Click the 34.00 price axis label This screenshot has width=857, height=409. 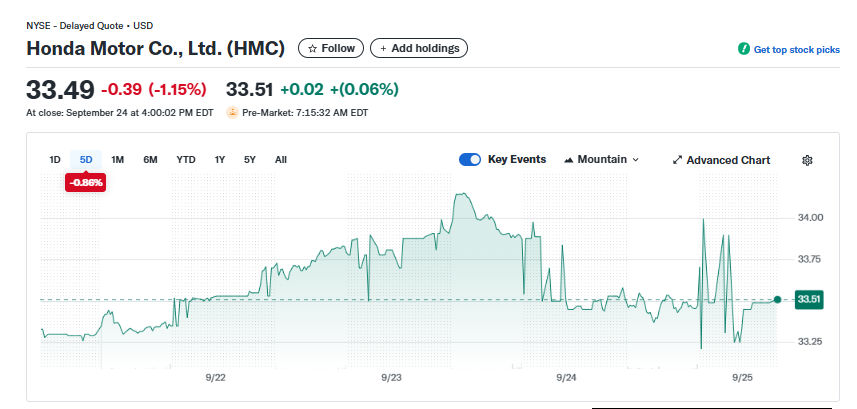[811, 218]
